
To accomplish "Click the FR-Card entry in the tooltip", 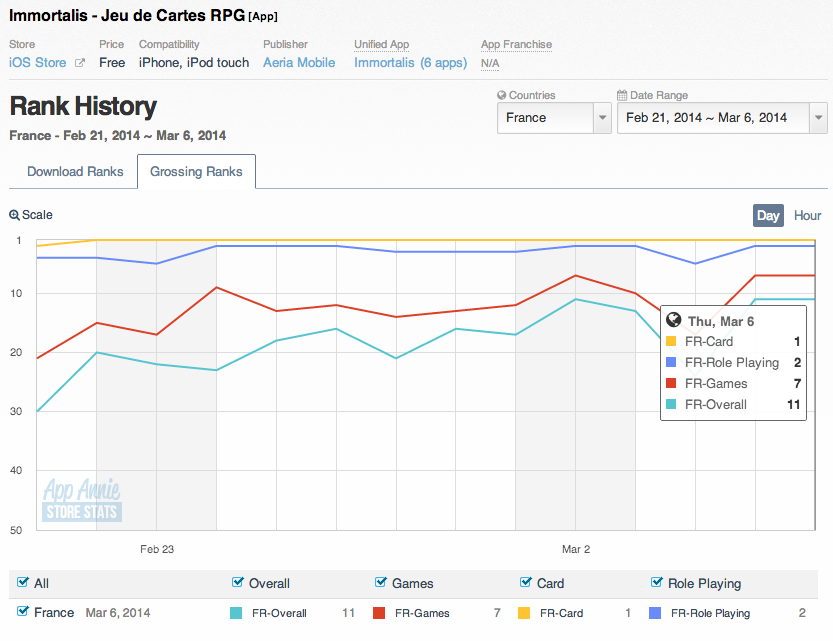I will click(x=733, y=341).
